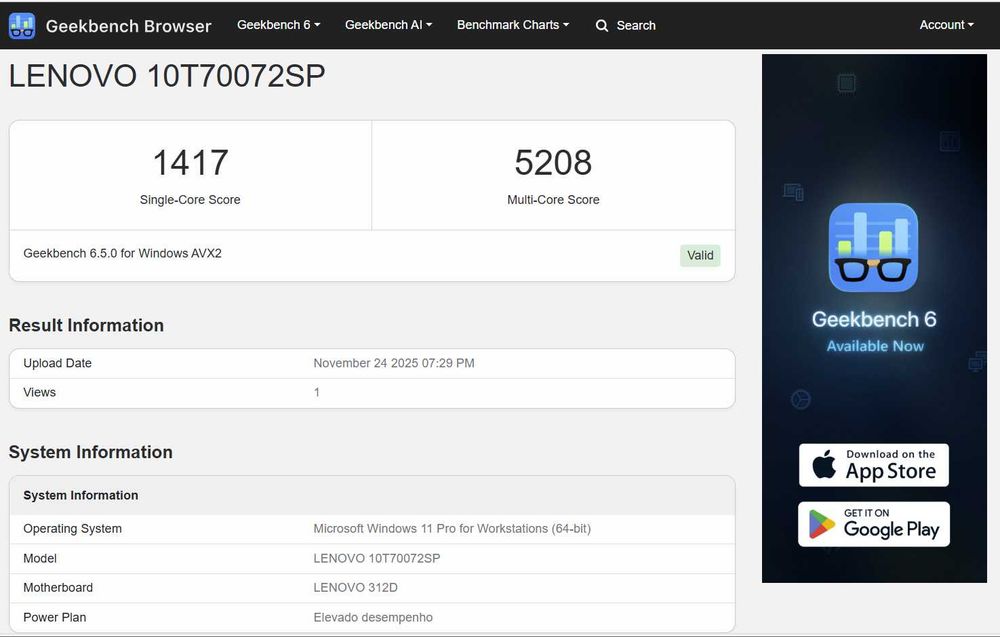The height and width of the screenshot is (637, 1000).
Task: Click the Geekbench glasses logo icon in navbar
Action: click(x=22, y=26)
